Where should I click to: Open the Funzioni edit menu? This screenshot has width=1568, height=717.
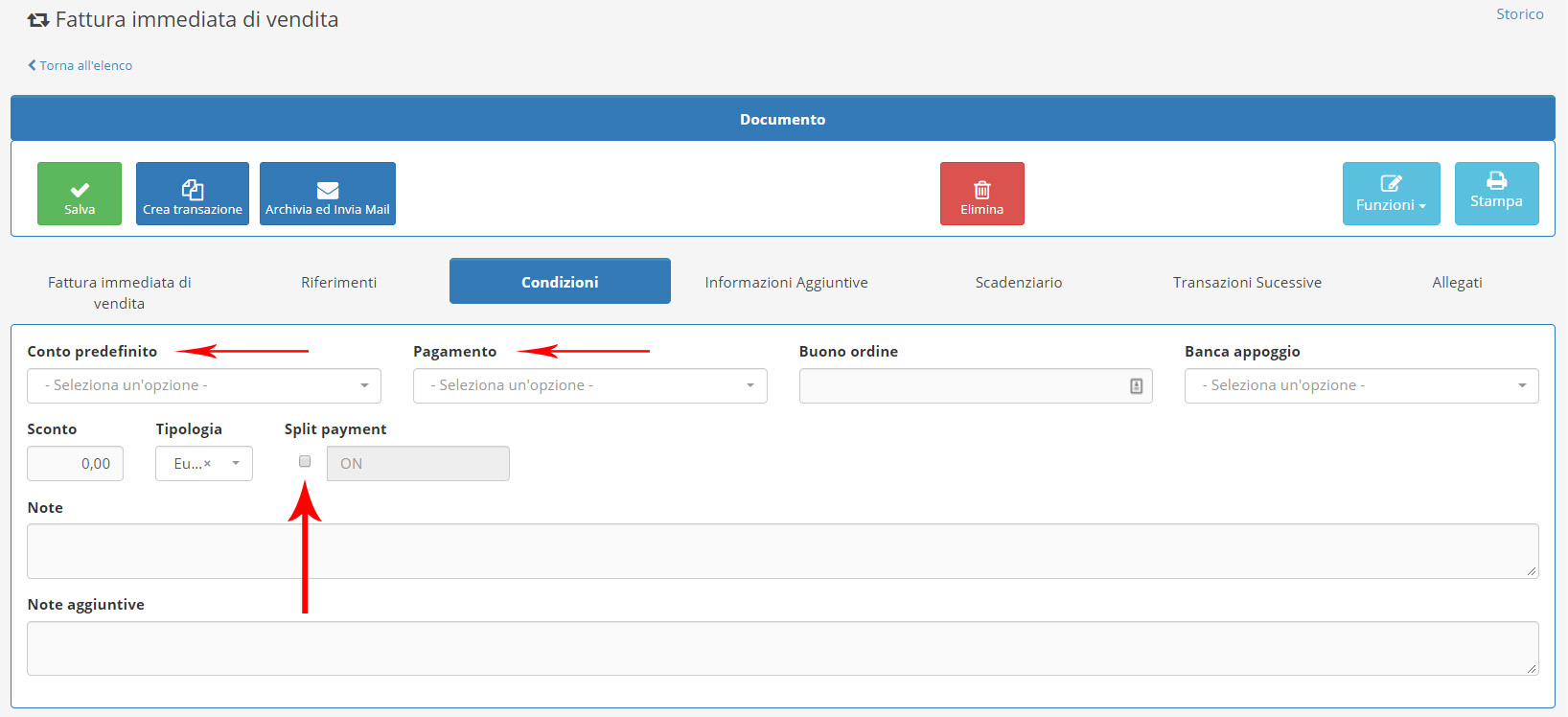[x=1391, y=194]
